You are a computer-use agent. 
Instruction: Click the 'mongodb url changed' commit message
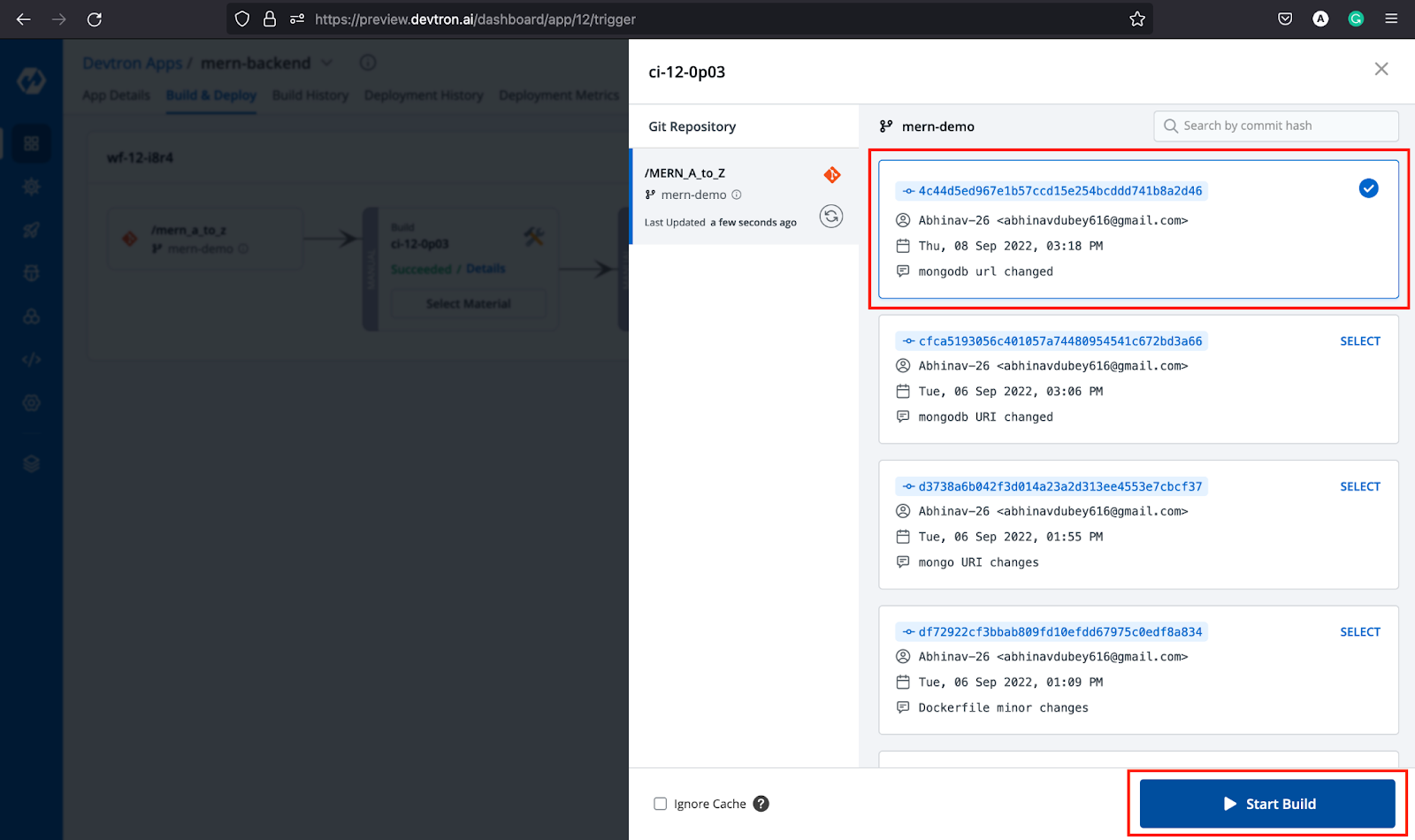(985, 271)
